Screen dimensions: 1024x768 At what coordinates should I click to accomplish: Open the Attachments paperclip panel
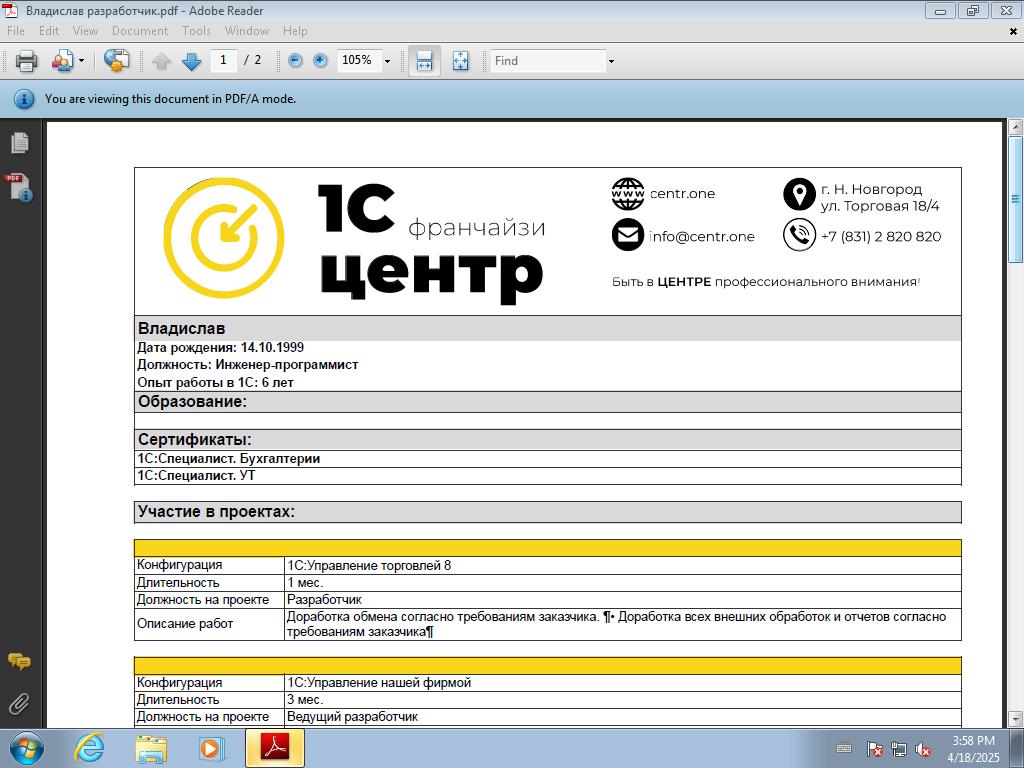point(19,704)
